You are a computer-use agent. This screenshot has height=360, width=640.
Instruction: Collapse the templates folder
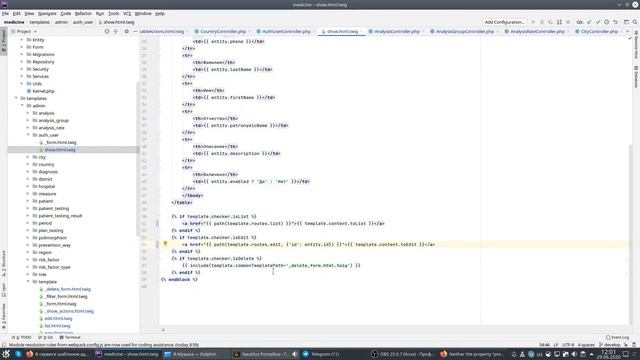coord(16,98)
